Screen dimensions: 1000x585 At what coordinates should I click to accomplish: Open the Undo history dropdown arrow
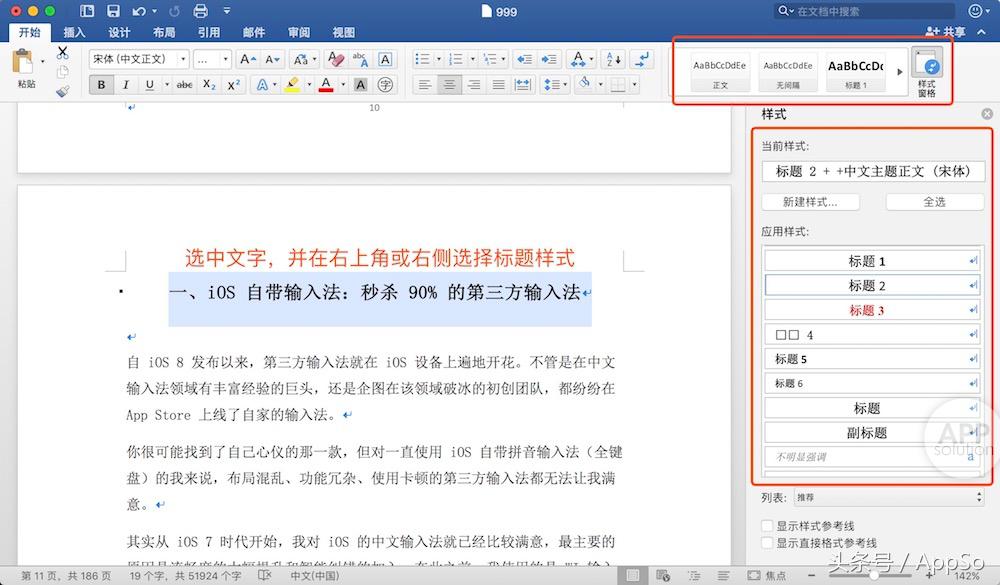click(x=154, y=11)
